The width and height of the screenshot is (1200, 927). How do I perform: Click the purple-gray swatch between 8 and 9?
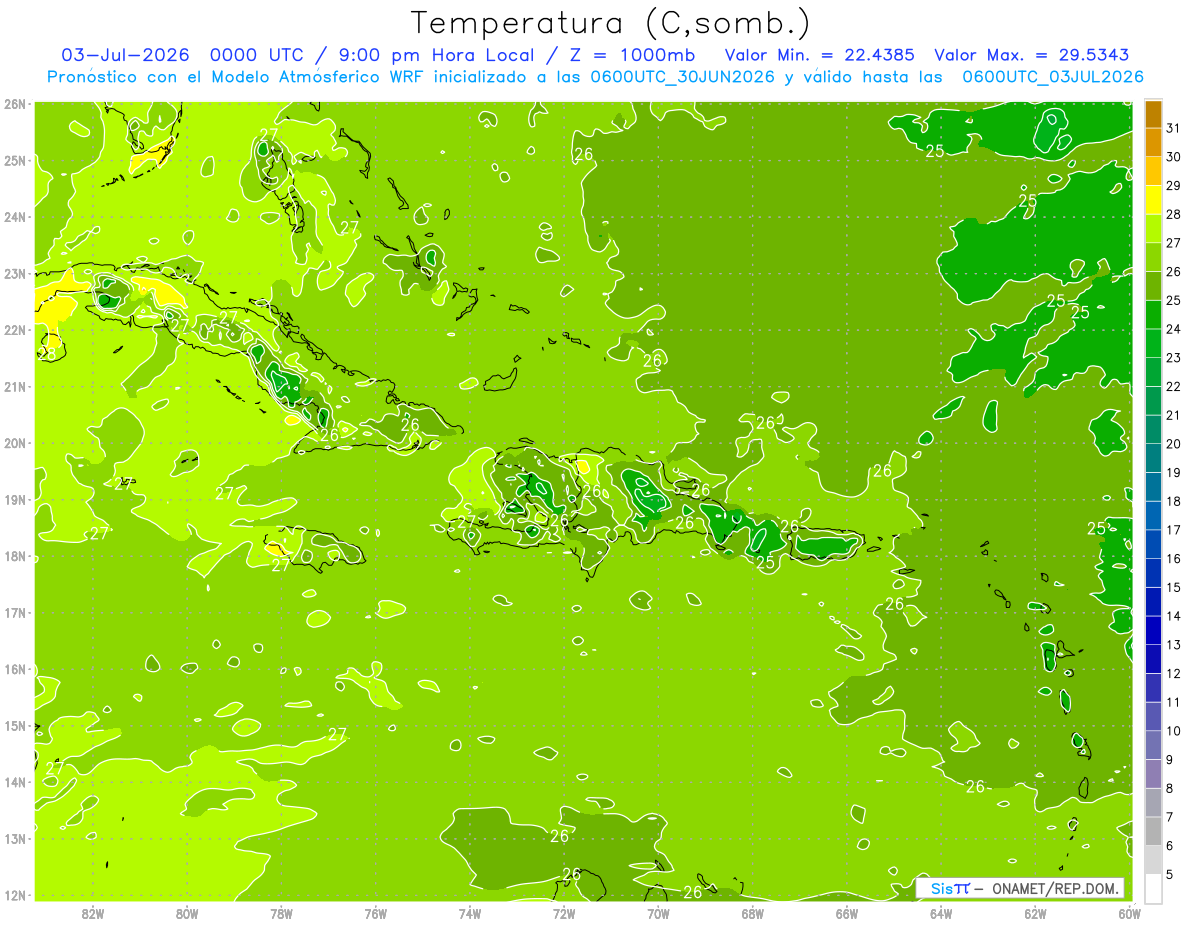[x=1153, y=774]
